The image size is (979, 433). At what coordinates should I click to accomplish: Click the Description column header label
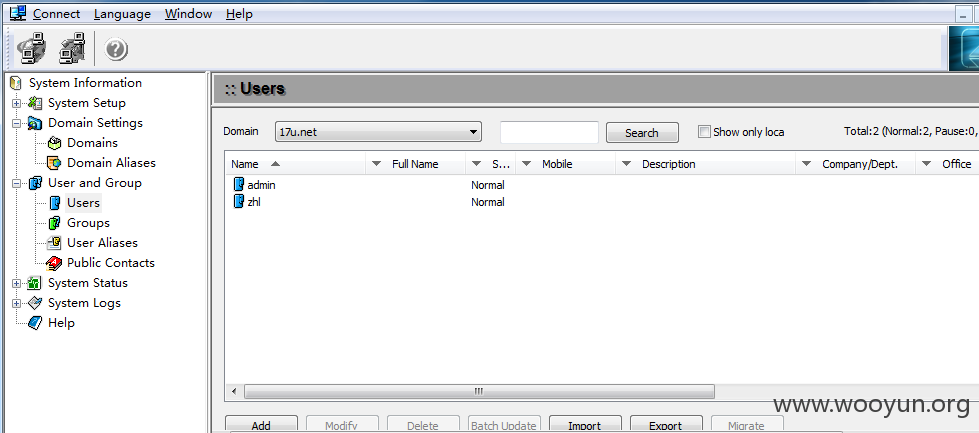[x=669, y=164]
